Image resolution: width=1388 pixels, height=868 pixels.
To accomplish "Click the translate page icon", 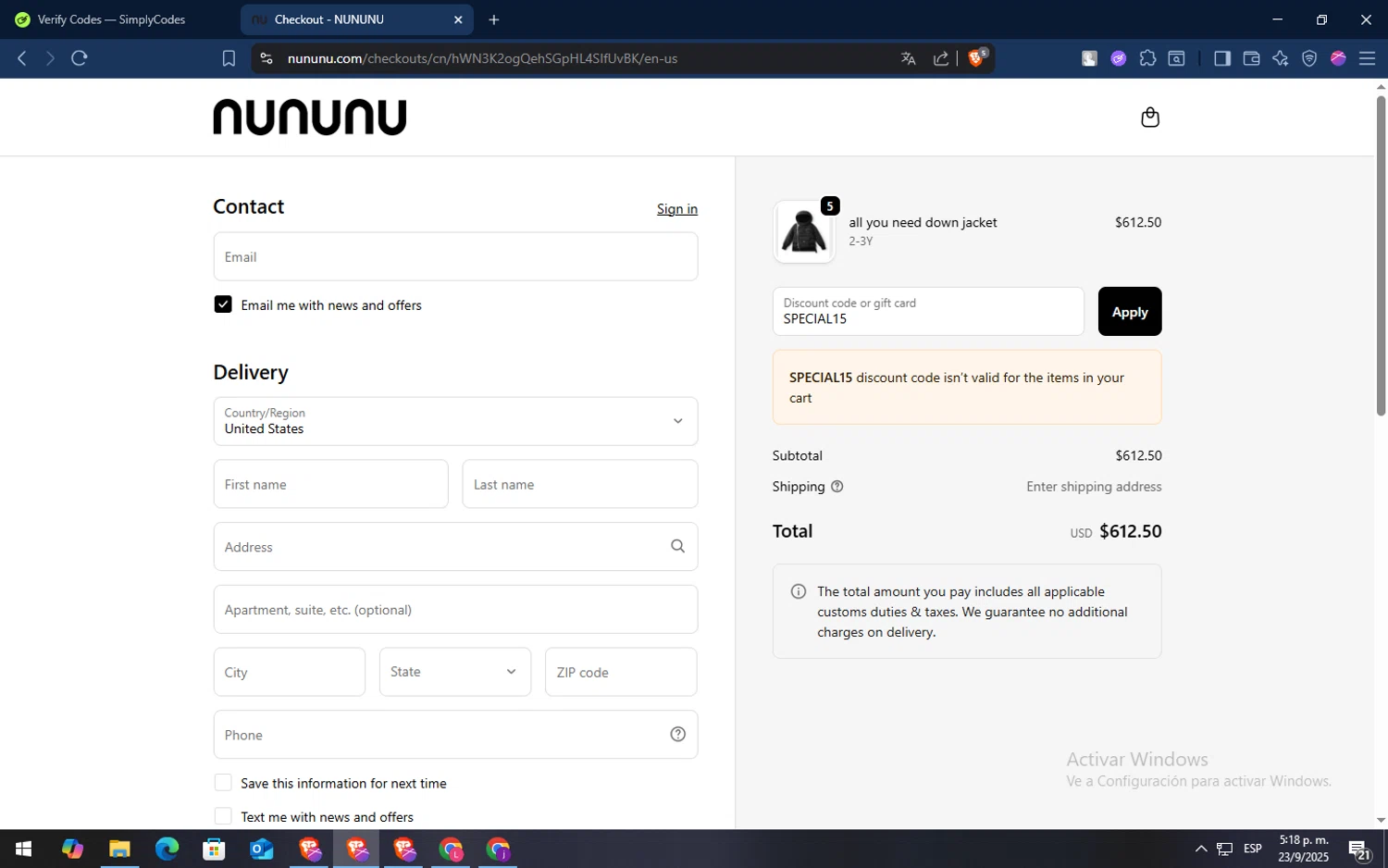I will (908, 58).
